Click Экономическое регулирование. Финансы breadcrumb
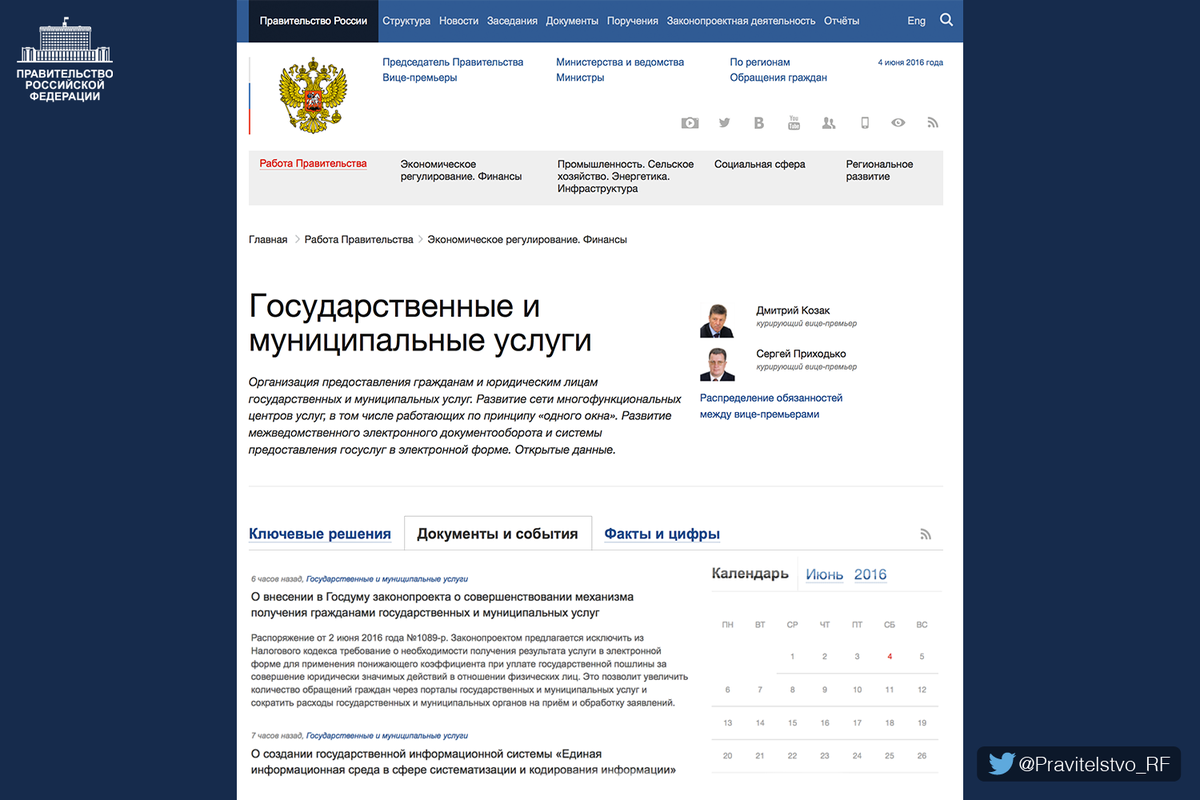 coord(527,240)
